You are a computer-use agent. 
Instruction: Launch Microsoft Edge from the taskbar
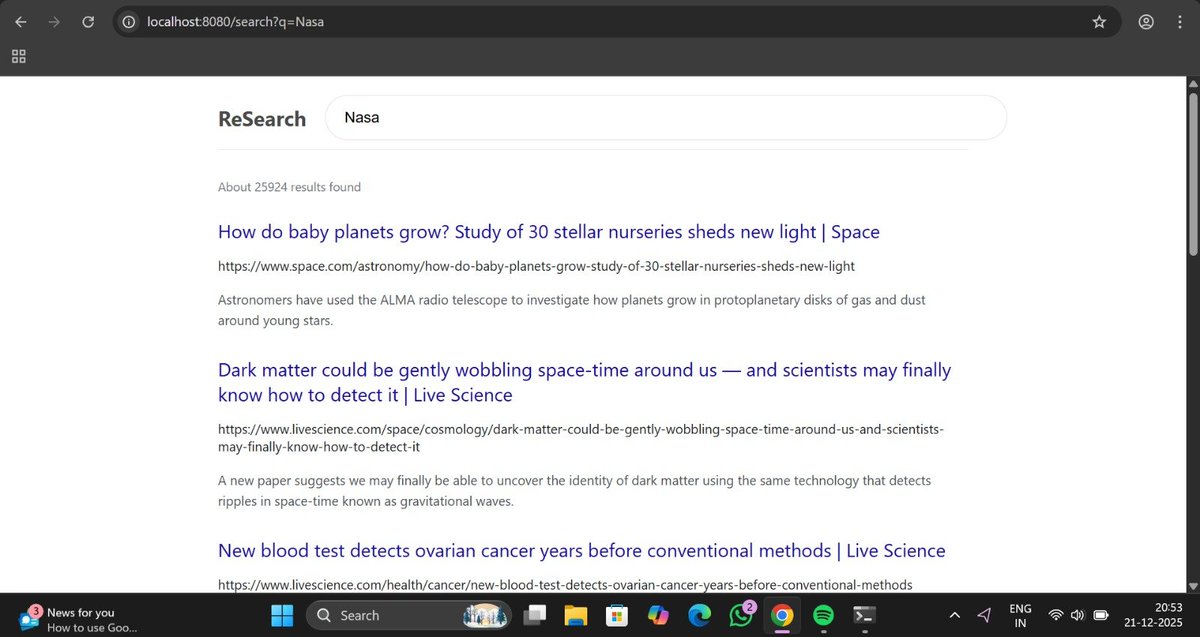(x=699, y=615)
